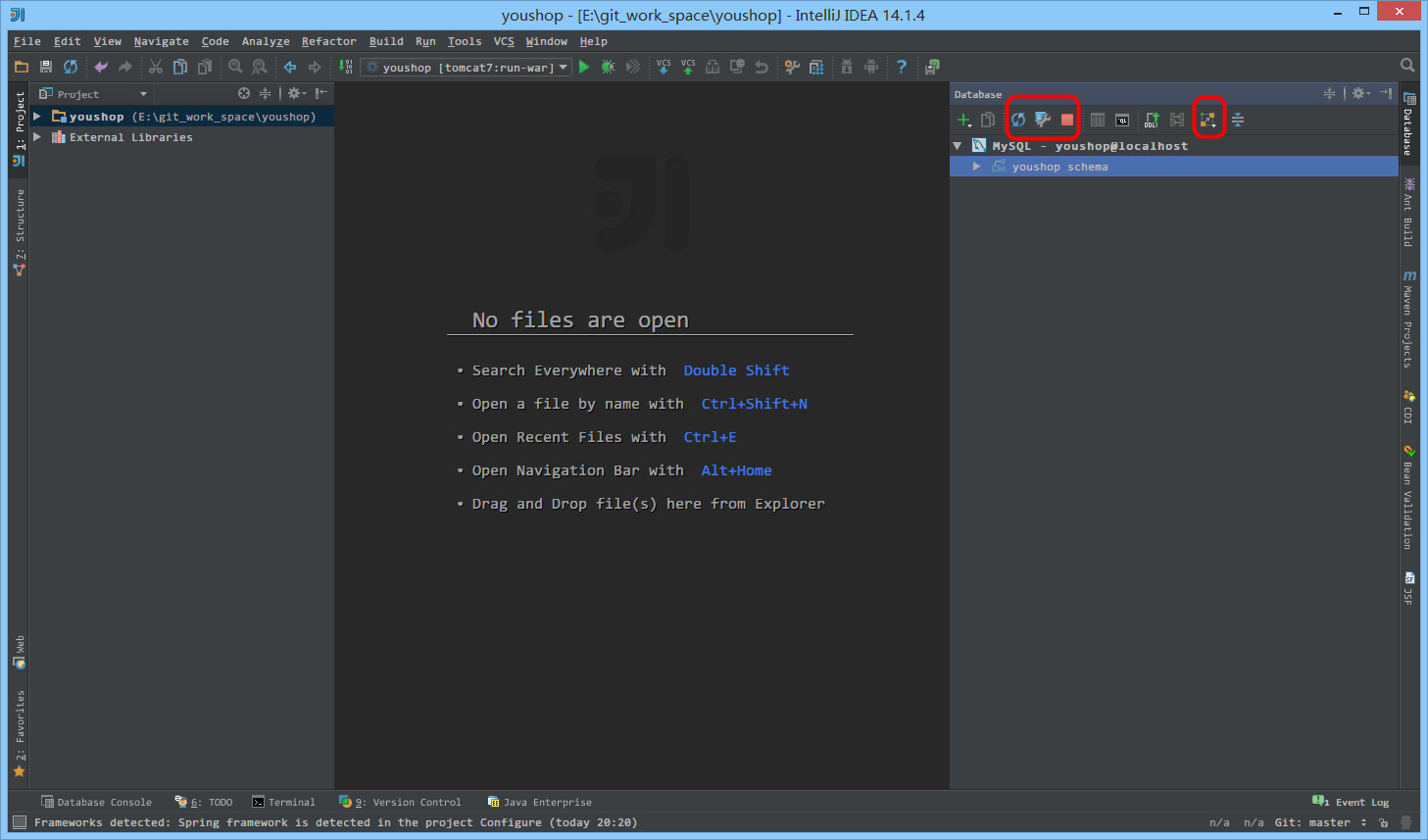The width and height of the screenshot is (1428, 840).
Task: Open the Event Log button
Action: point(1351,802)
